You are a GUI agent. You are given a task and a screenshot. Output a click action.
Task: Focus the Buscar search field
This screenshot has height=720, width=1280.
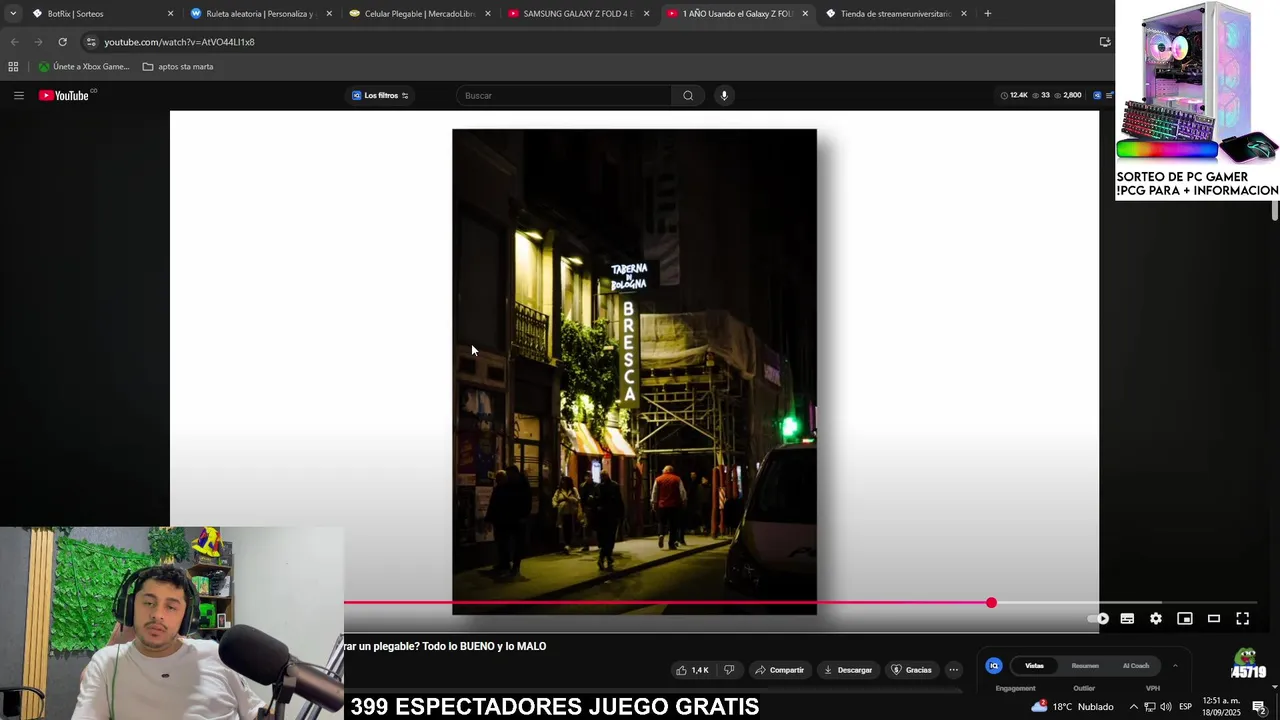(565, 95)
